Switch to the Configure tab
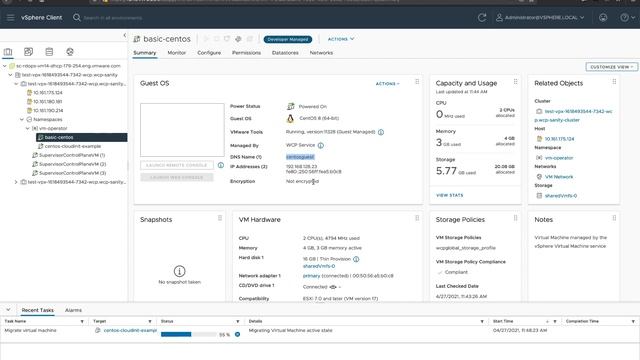 click(x=209, y=53)
